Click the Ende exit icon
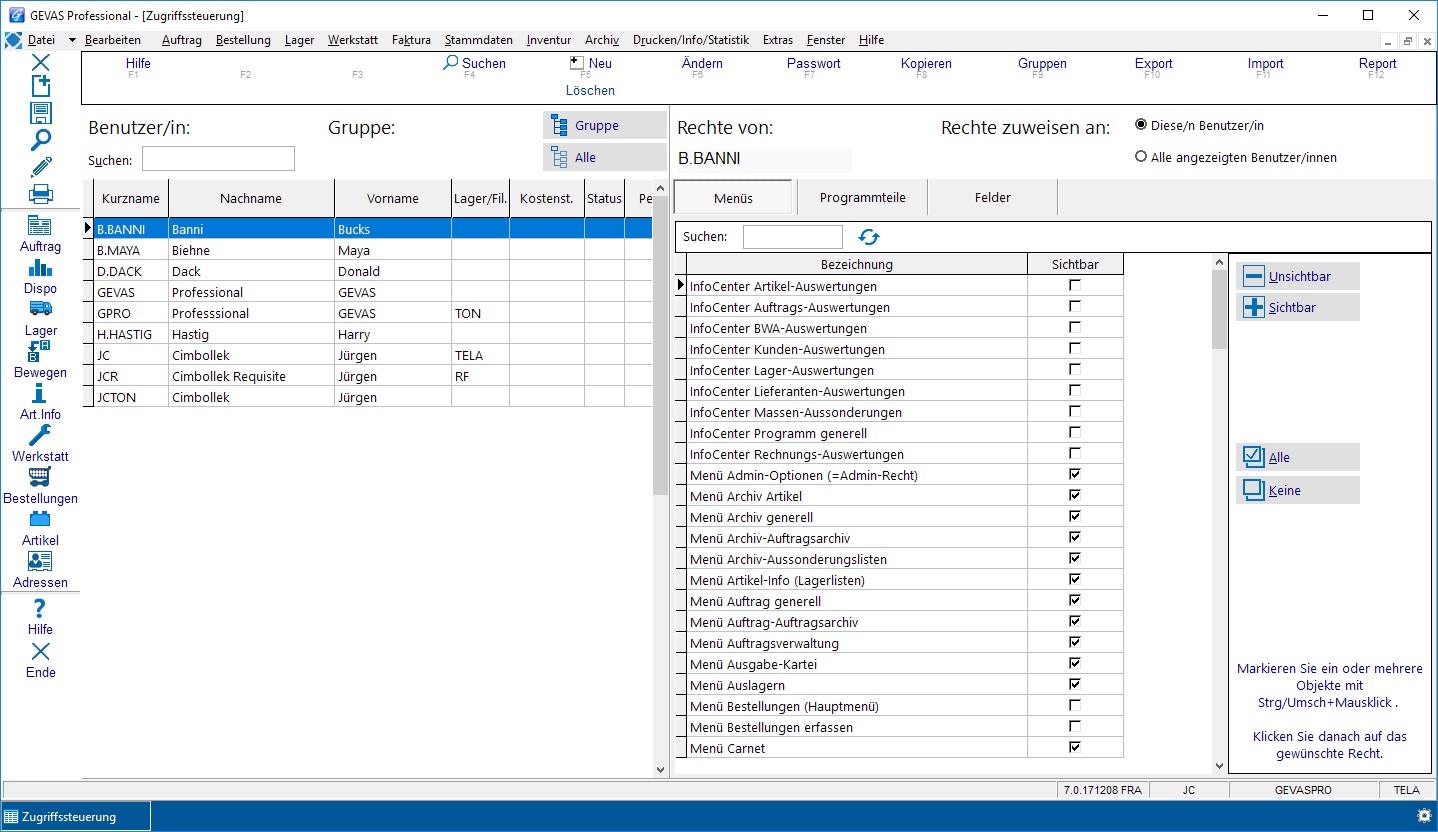1438x832 pixels. [x=40, y=652]
